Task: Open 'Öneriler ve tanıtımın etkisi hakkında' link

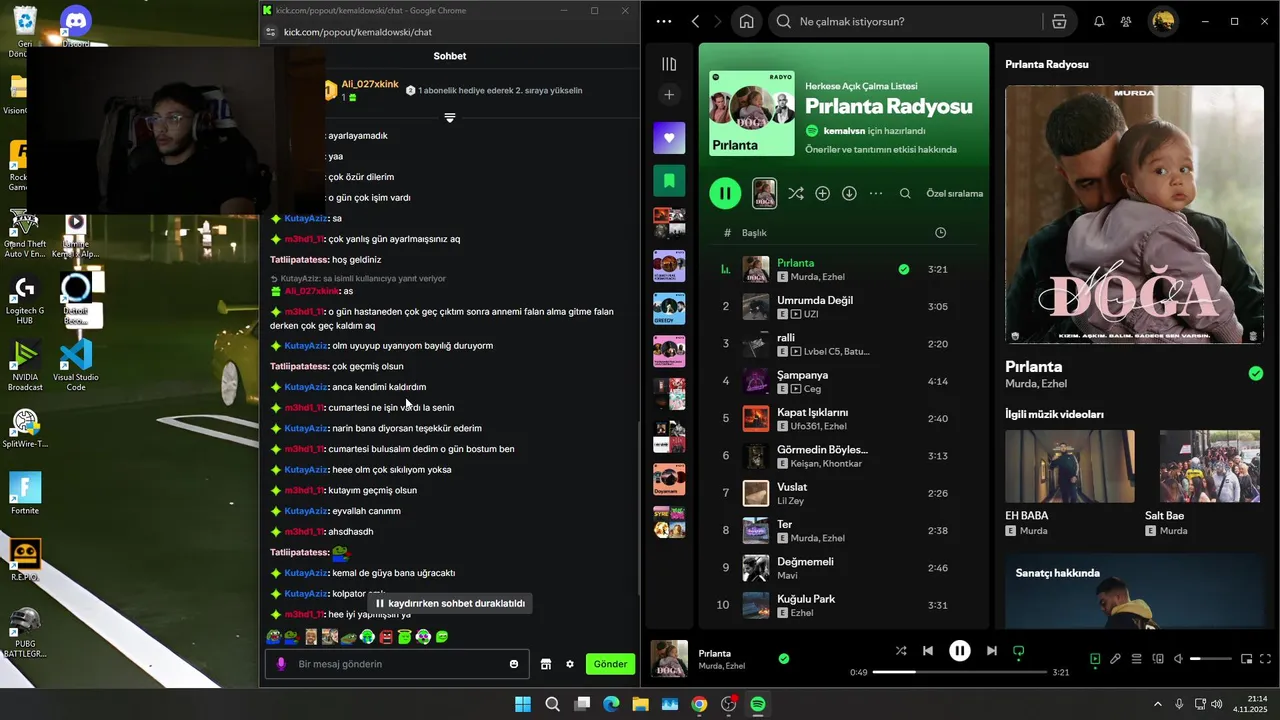Action: [x=881, y=150]
